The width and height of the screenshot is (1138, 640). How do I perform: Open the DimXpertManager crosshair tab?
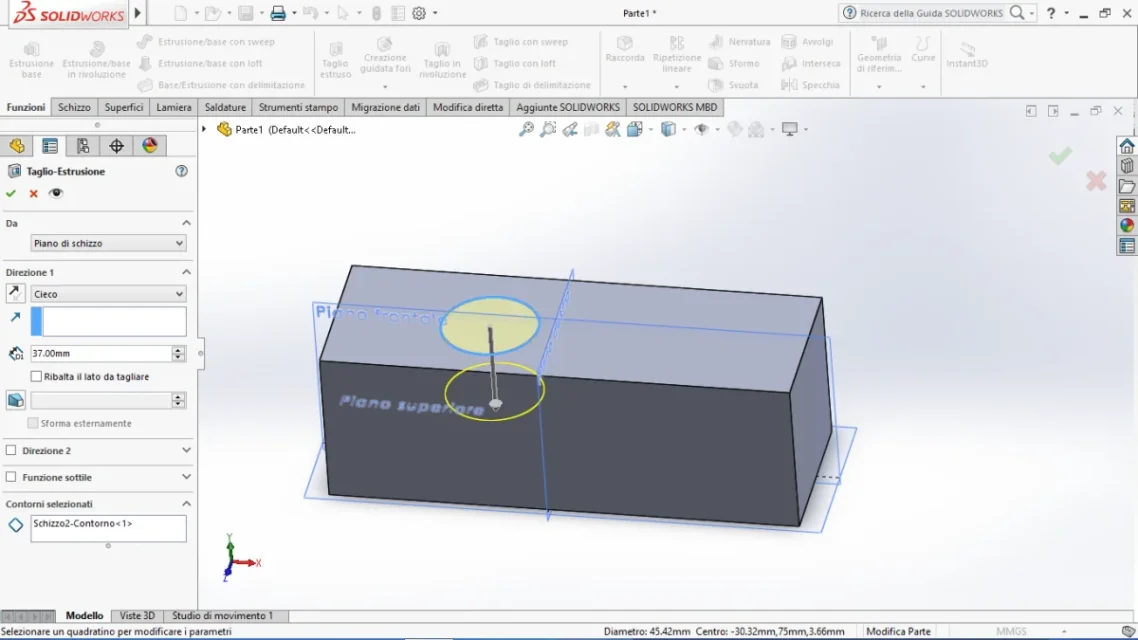pyautogui.click(x=116, y=146)
